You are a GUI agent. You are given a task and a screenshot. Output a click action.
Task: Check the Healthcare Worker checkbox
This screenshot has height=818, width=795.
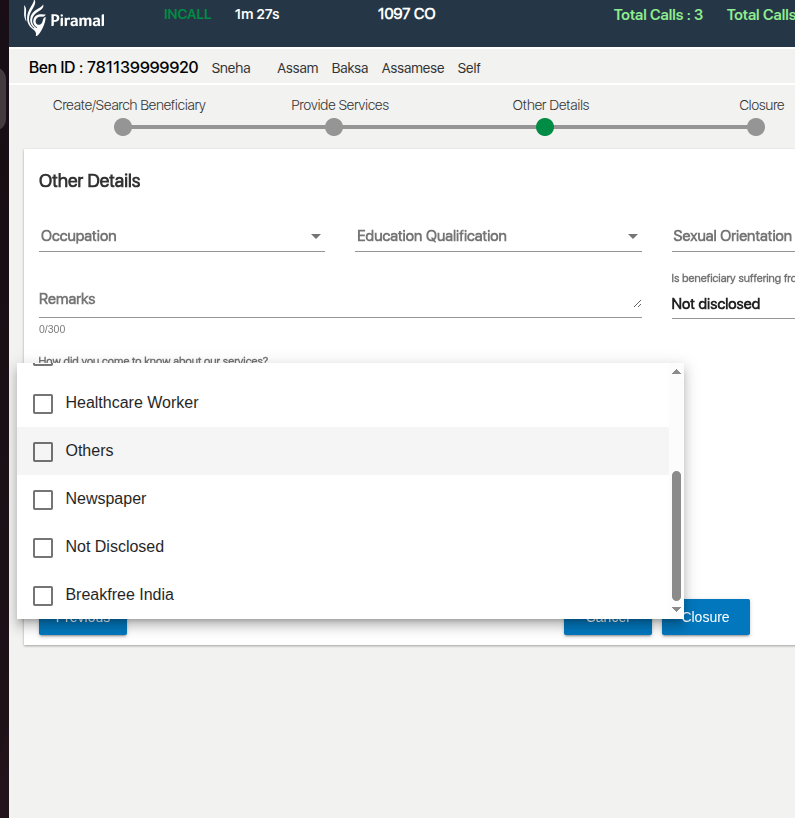pyautogui.click(x=43, y=403)
